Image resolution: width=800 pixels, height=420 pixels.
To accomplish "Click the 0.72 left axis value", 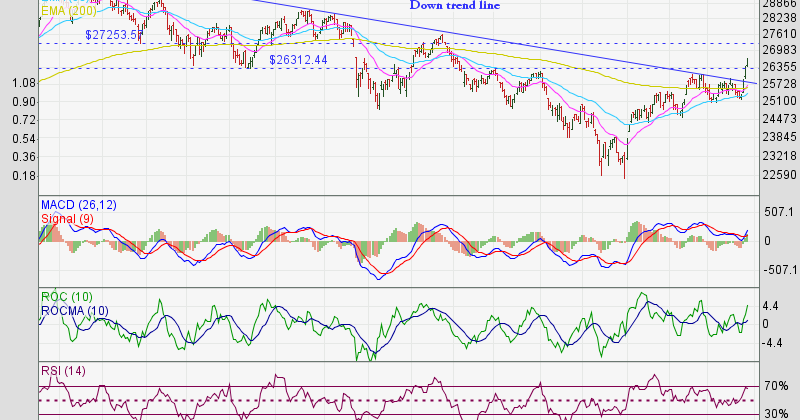I will [24, 120].
